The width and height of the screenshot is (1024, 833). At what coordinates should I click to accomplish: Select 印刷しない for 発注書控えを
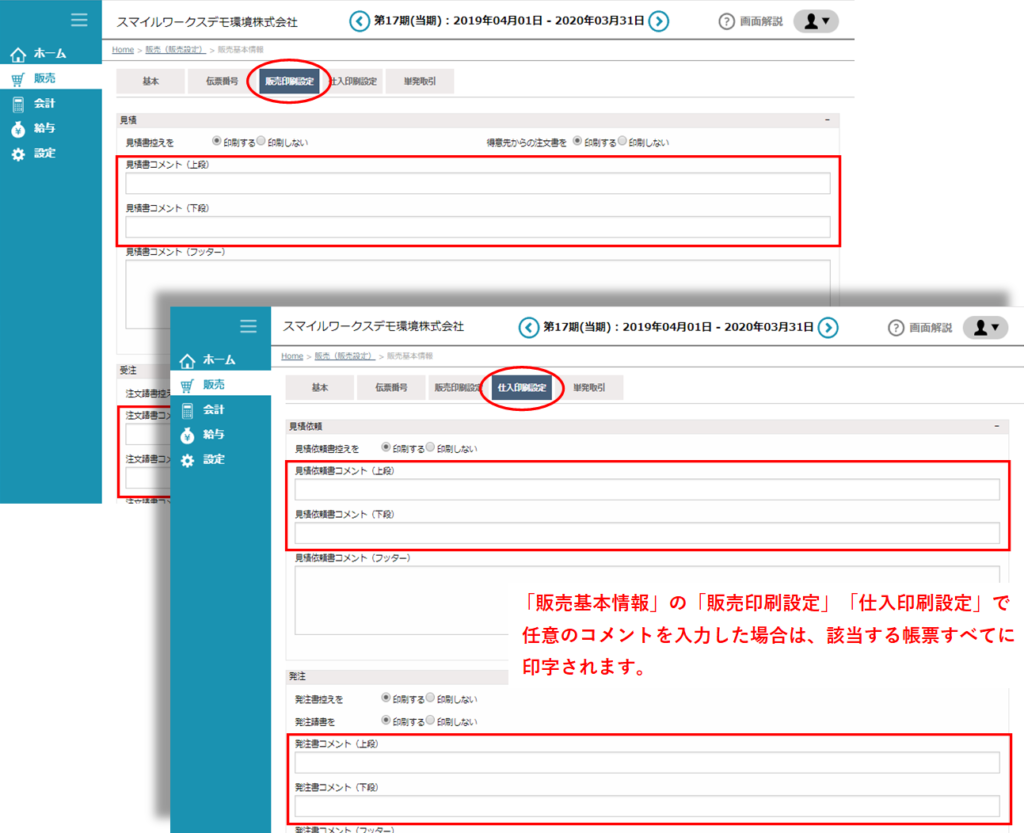[430, 698]
